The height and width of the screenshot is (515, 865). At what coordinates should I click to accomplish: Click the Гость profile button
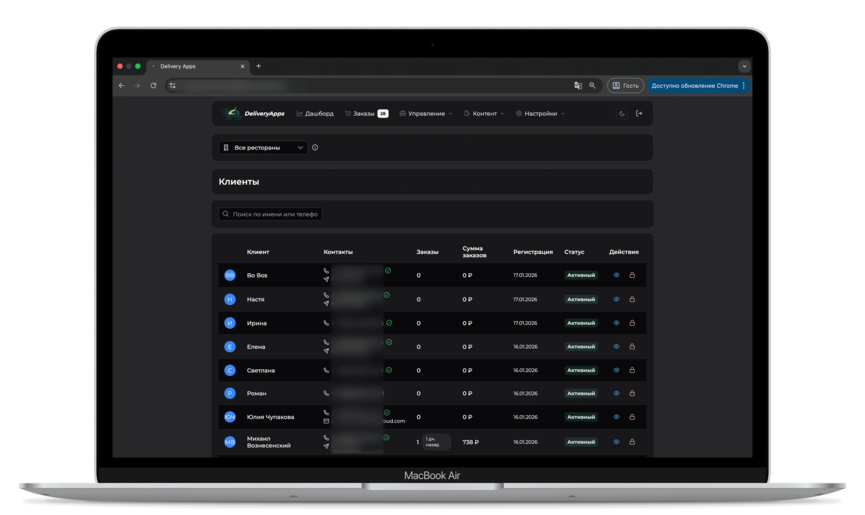click(625, 86)
